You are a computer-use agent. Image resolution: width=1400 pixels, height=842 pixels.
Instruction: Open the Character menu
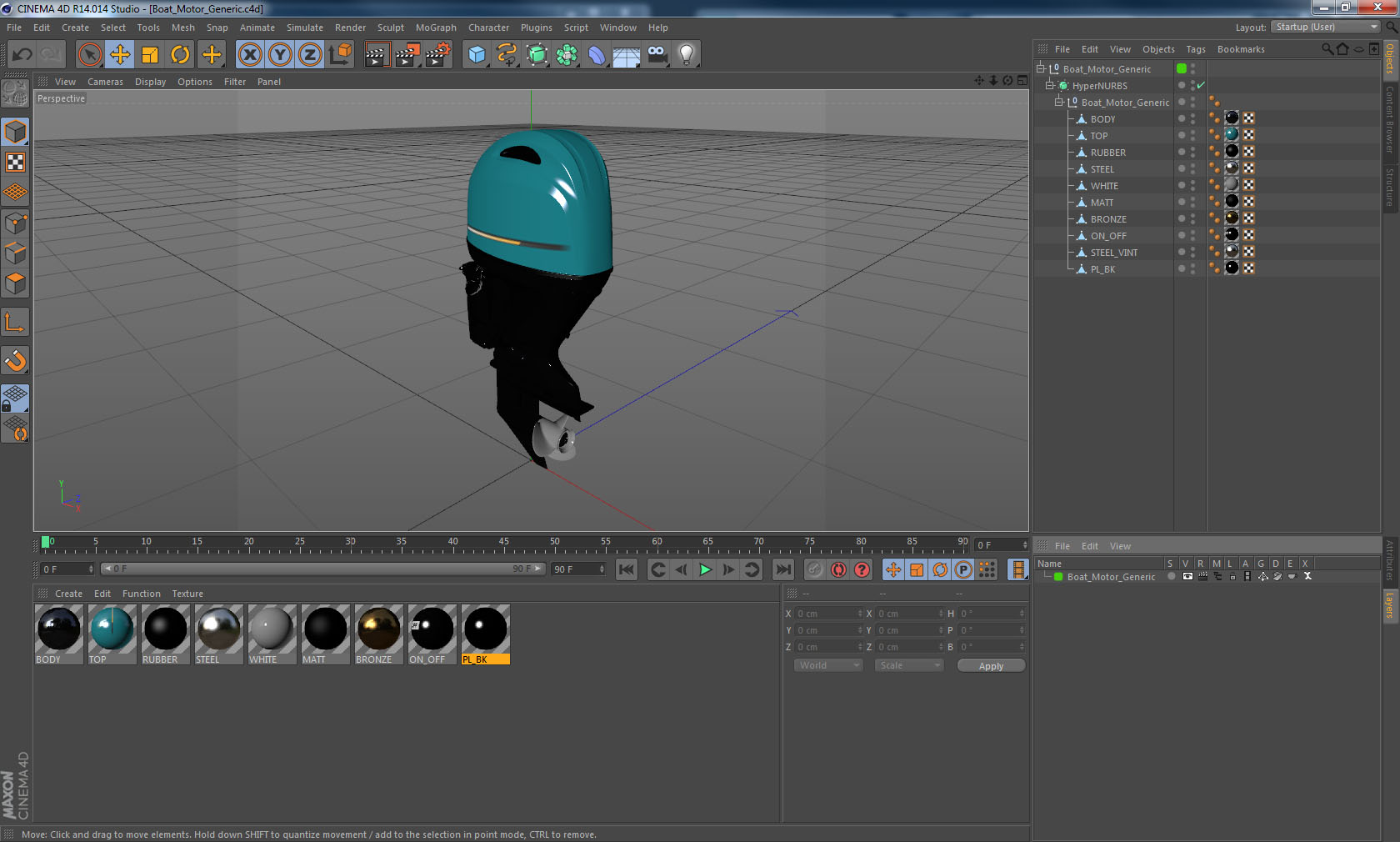pyautogui.click(x=488, y=28)
